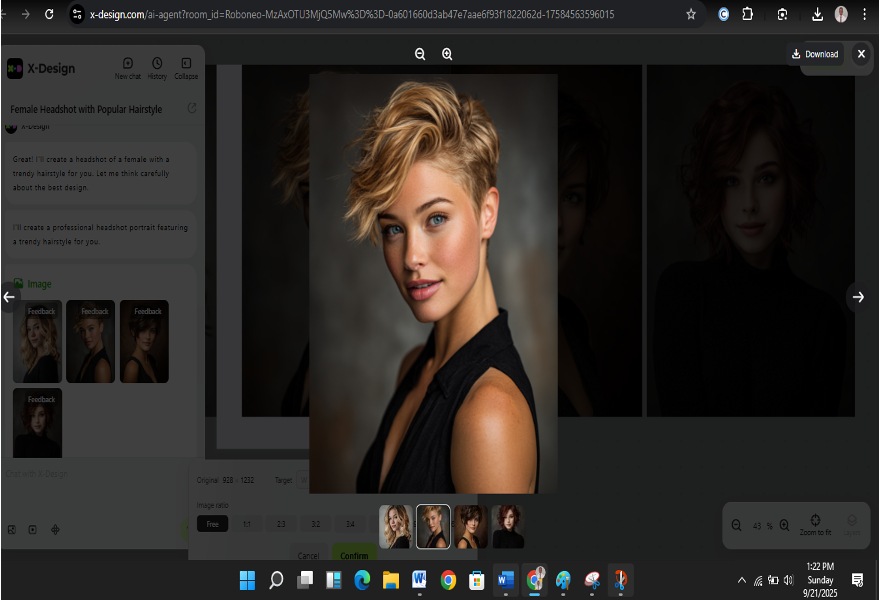Click the Download button in the viewer
Viewport: 880px width, 600px height.
click(815, 54)
